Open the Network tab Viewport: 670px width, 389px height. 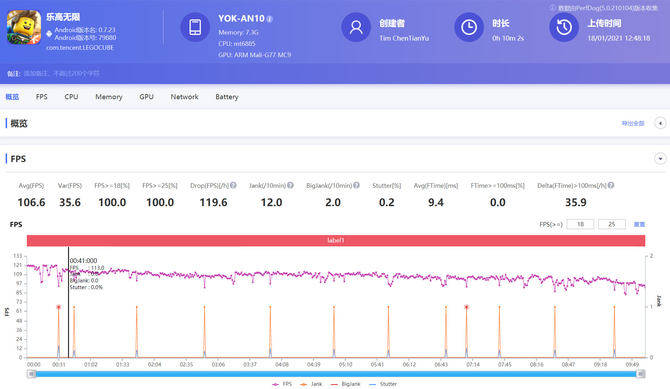point(185,97)
